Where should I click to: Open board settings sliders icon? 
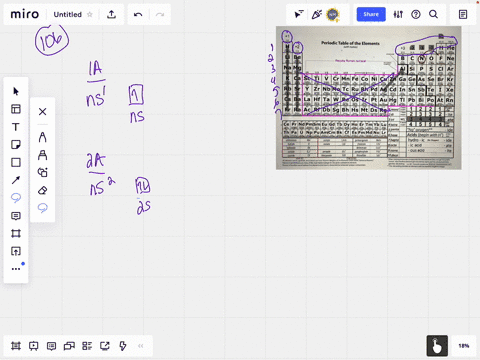(398, 14)
